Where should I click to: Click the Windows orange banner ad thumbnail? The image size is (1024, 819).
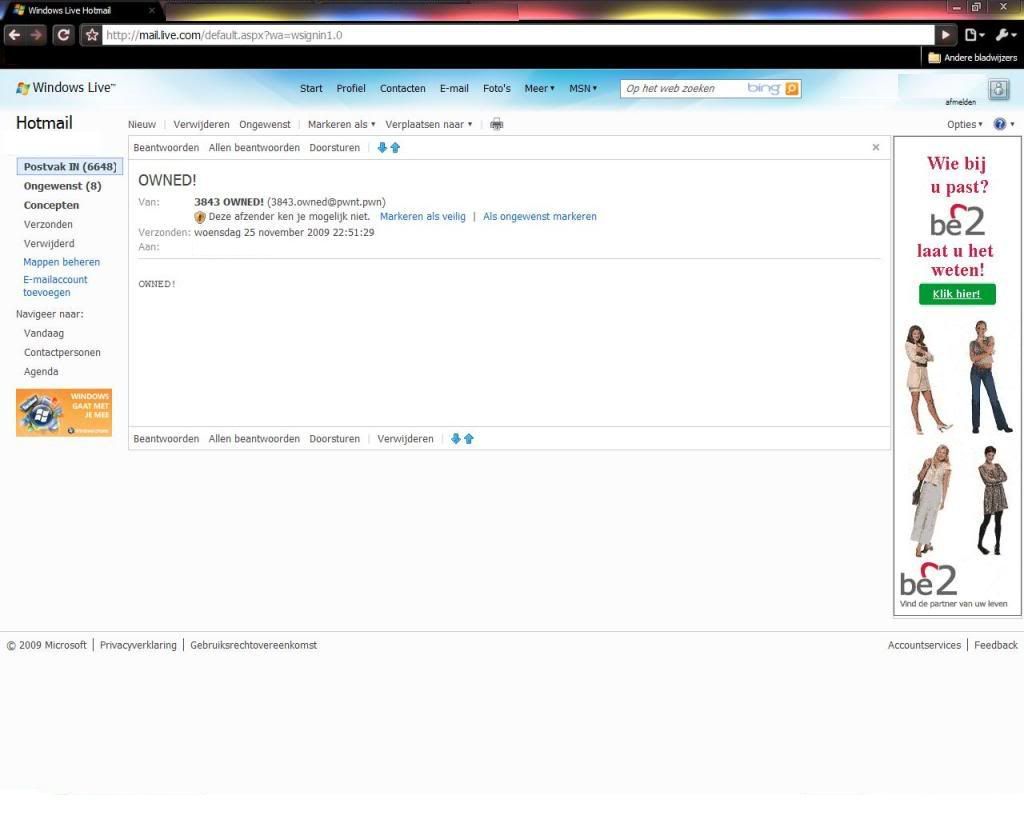64,413
